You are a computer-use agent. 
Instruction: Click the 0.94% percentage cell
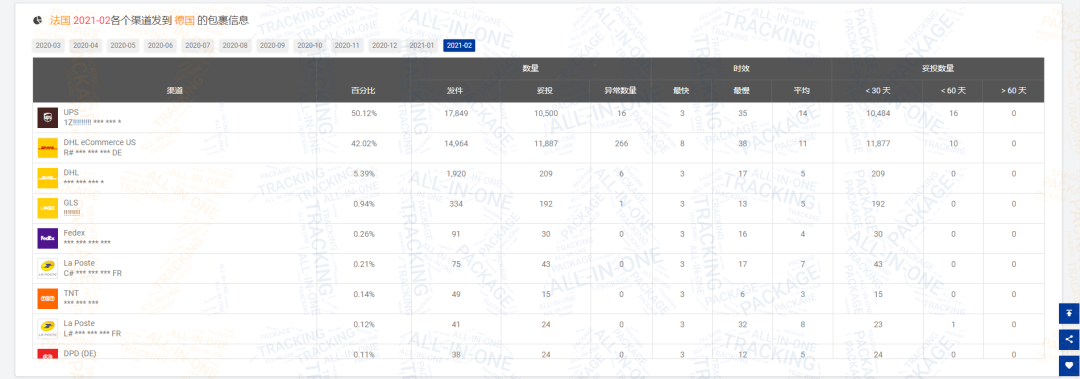363,203
